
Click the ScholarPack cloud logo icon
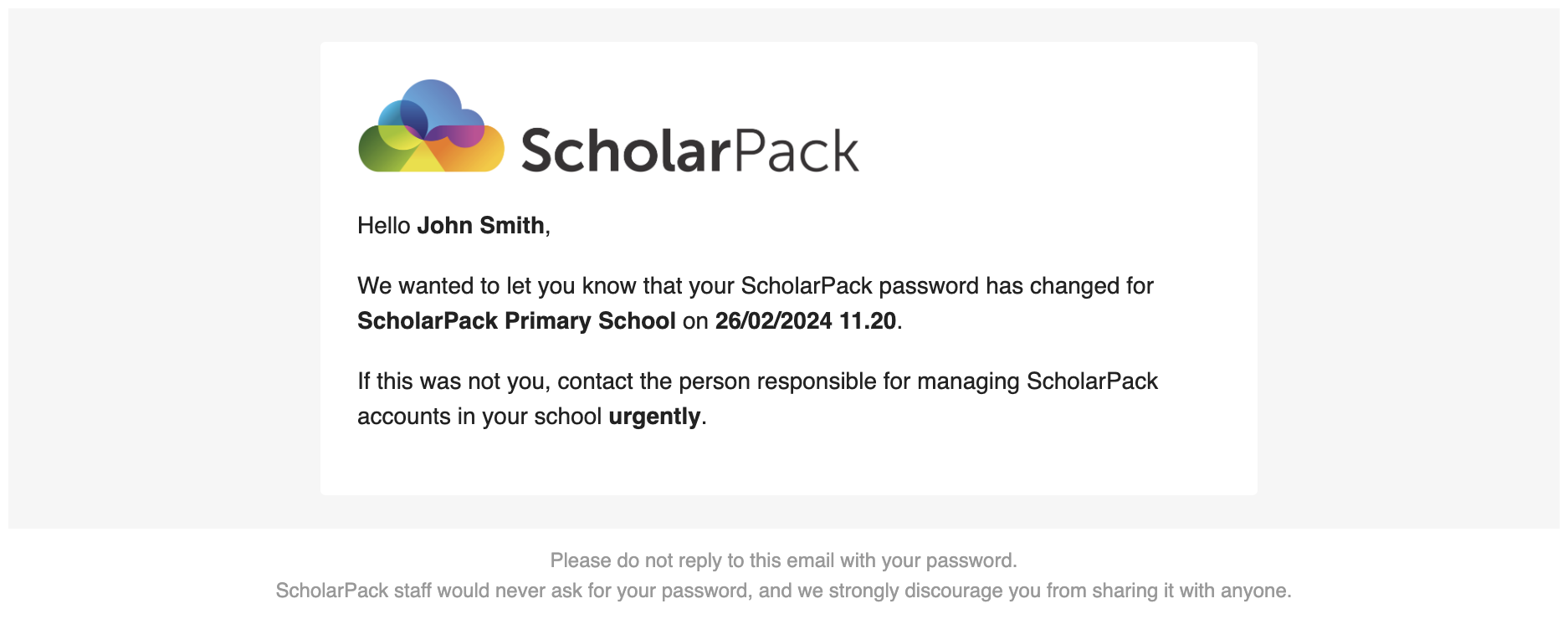tap(431, 126)
